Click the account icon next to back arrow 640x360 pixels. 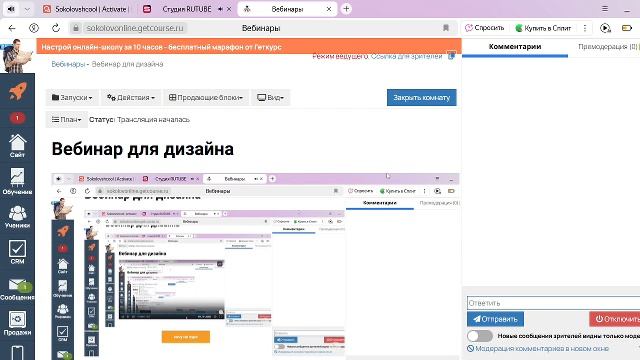[x=34, y=28]
